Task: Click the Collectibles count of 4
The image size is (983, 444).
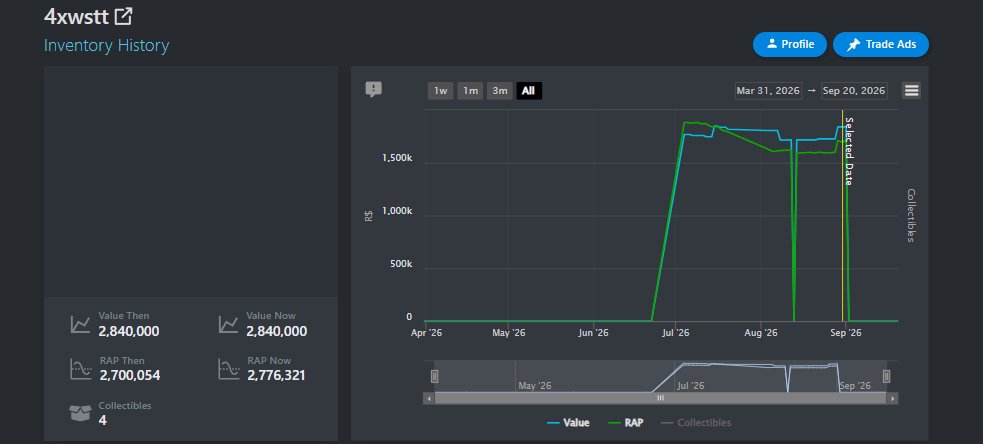Action: pos(103,420)
